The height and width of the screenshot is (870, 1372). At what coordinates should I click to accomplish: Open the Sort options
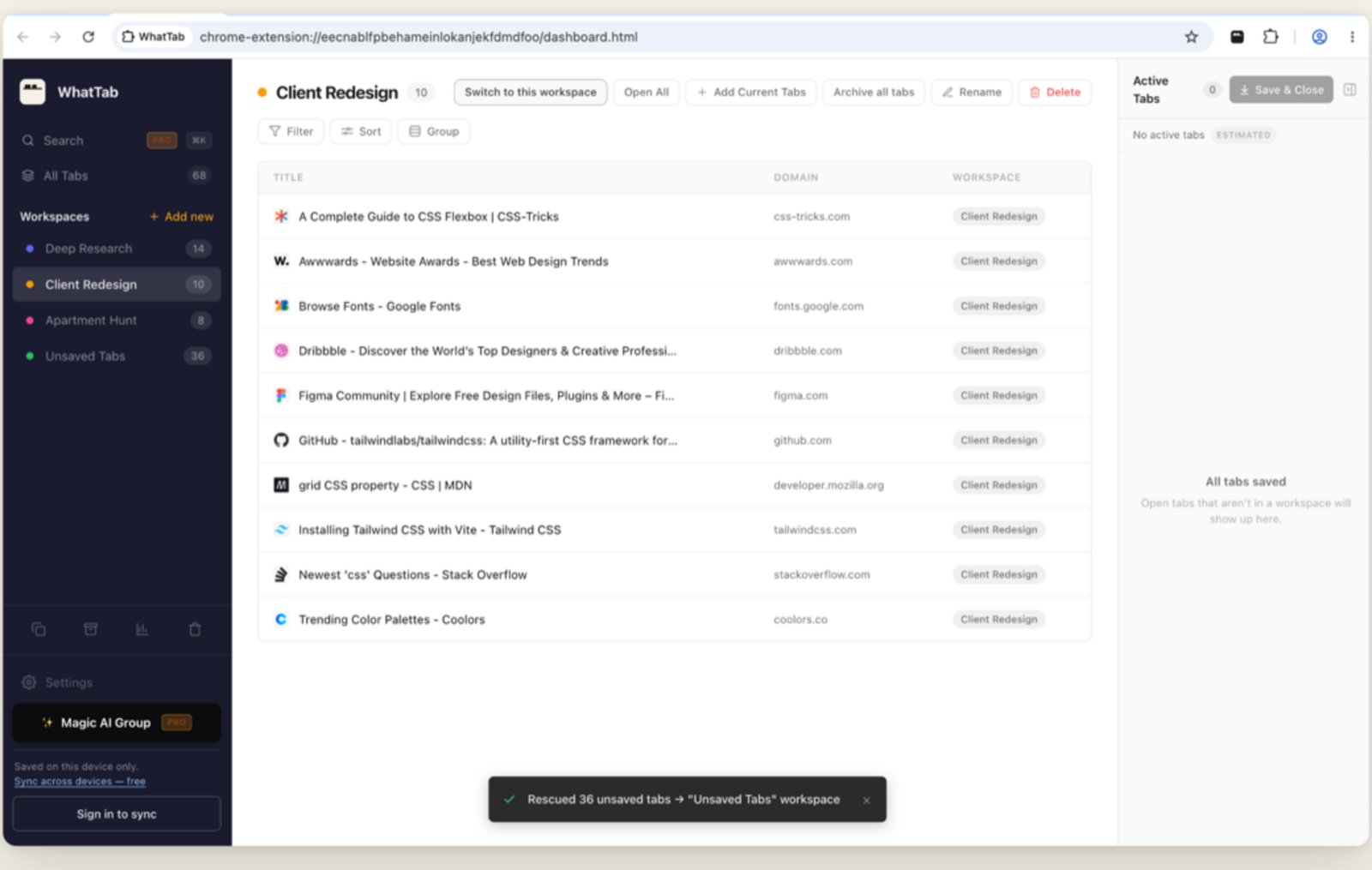click(361, 131)
